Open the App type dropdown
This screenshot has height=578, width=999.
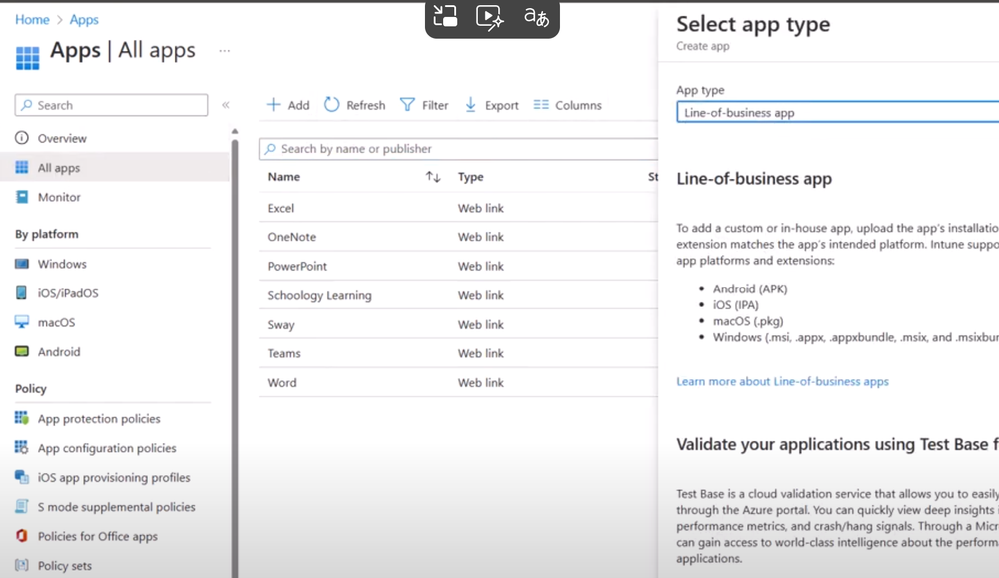(837, 113)
